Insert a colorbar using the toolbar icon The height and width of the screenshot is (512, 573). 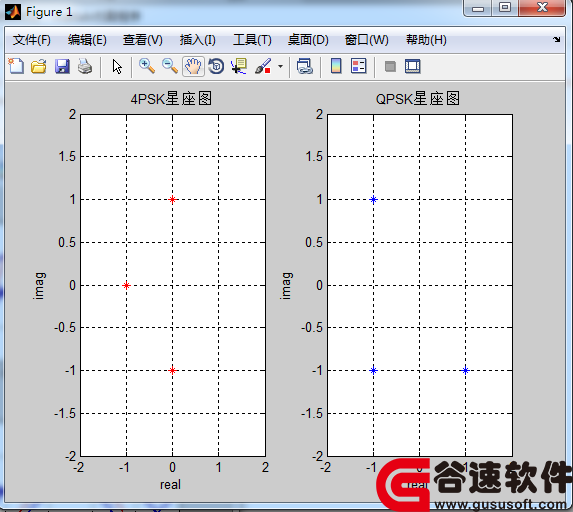click(x=336, y=67)
